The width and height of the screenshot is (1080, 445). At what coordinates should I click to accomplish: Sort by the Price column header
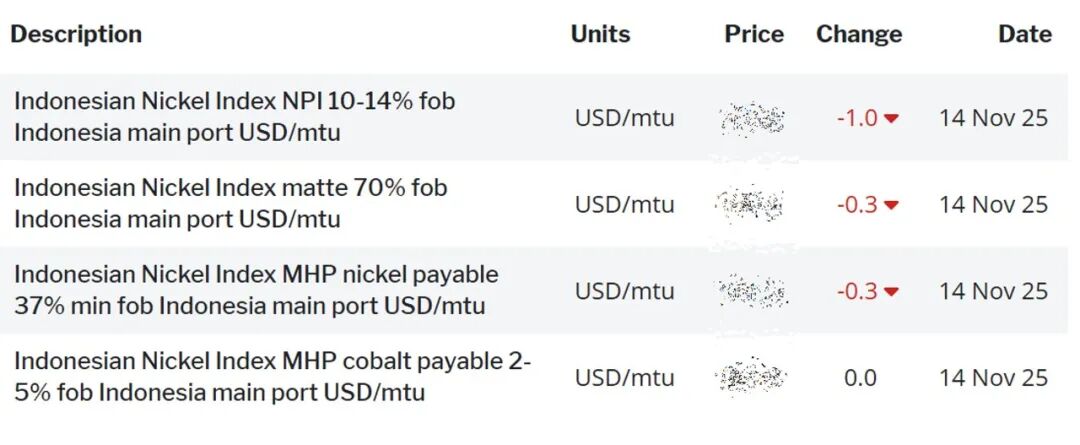(x=754, y=34)
